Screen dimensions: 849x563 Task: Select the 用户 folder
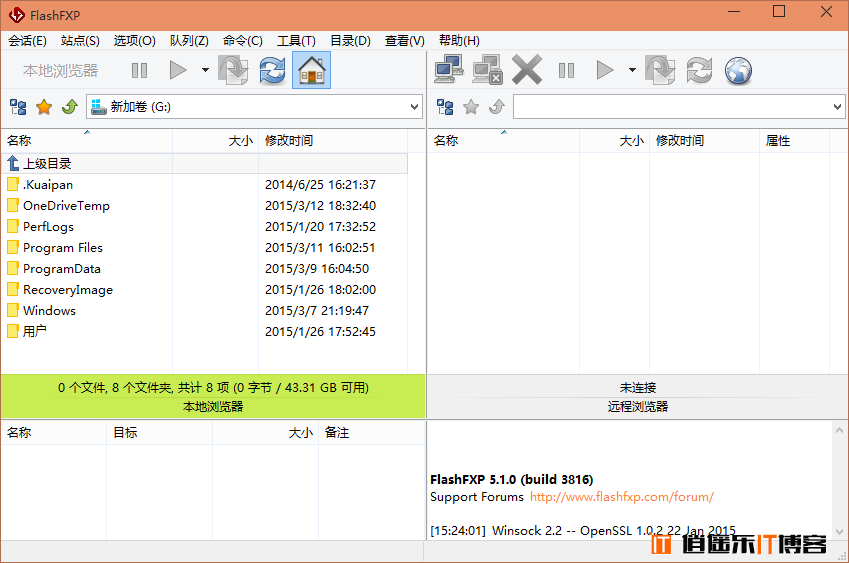[x=27, y=331]
